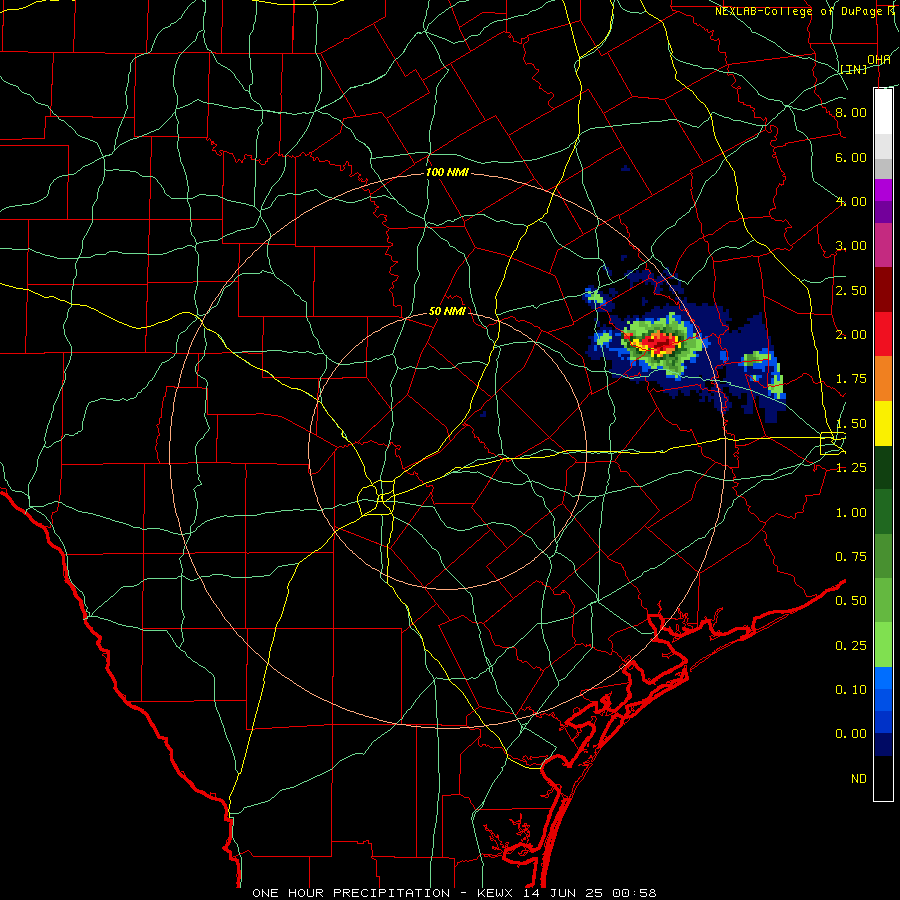This screenshot has height=900, width=900.
Task: Click the ONE HOUR PRECIPITATION title text
Action: [351, 893]
